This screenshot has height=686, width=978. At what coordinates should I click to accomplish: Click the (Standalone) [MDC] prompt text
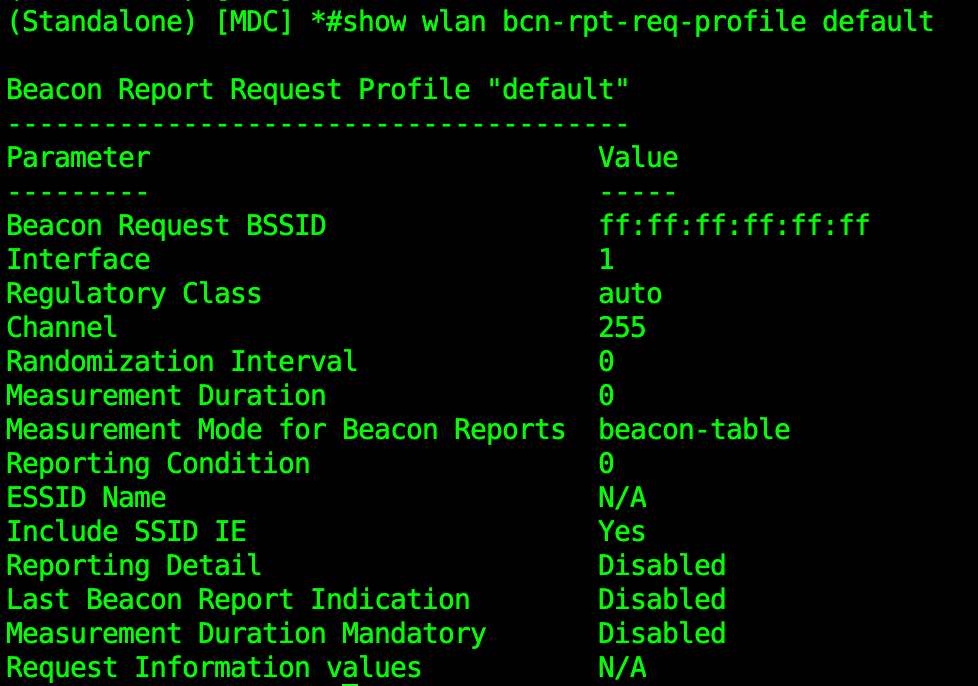pyautogui.click(x=150, y=21)
